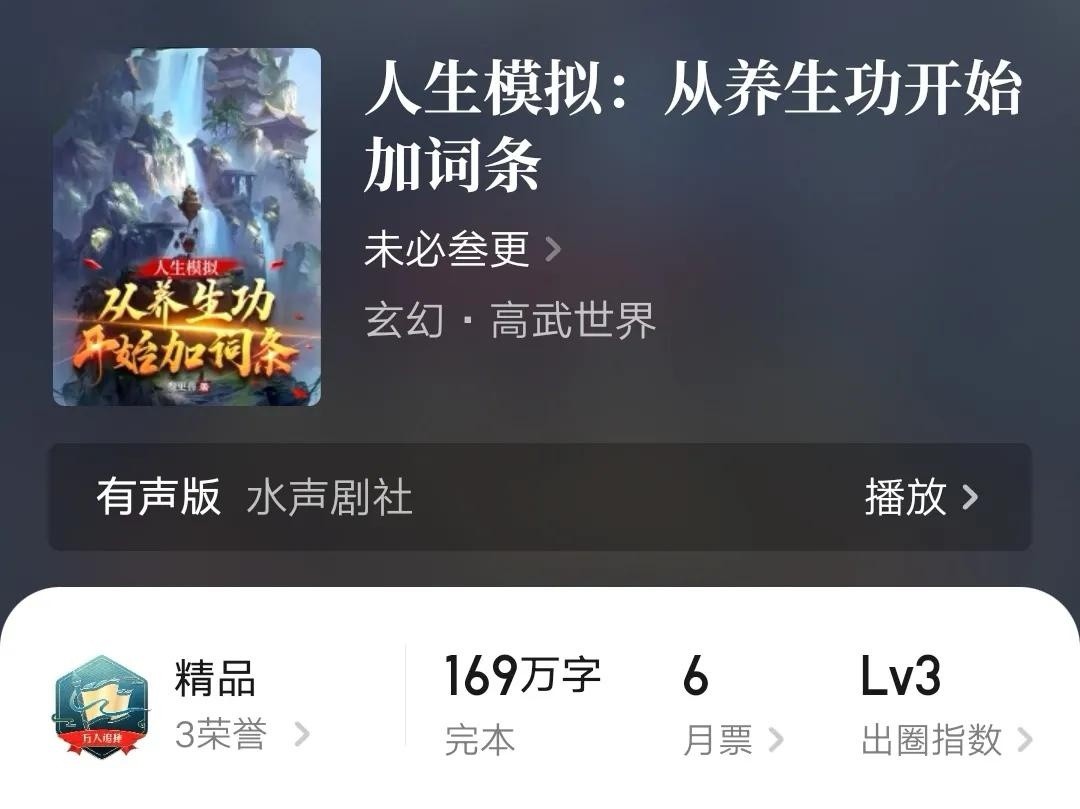
Task: Open author 未必叁更 page
Action: [x=446, y=249]
